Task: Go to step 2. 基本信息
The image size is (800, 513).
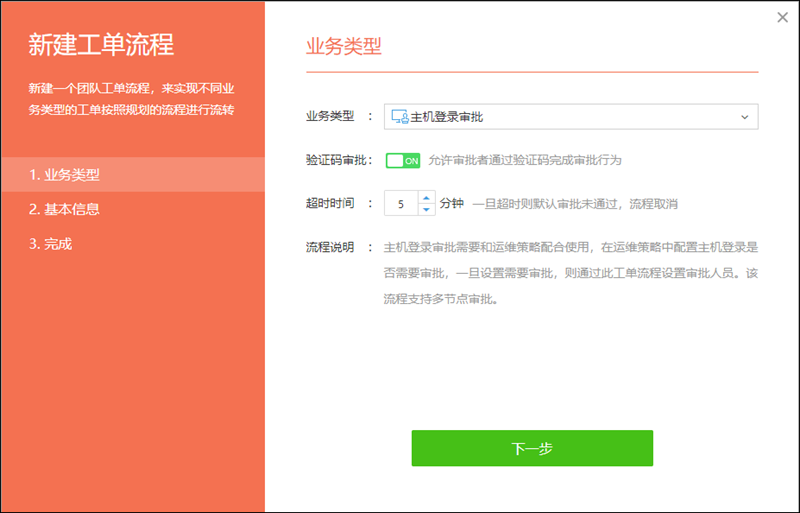Action: 65,209
